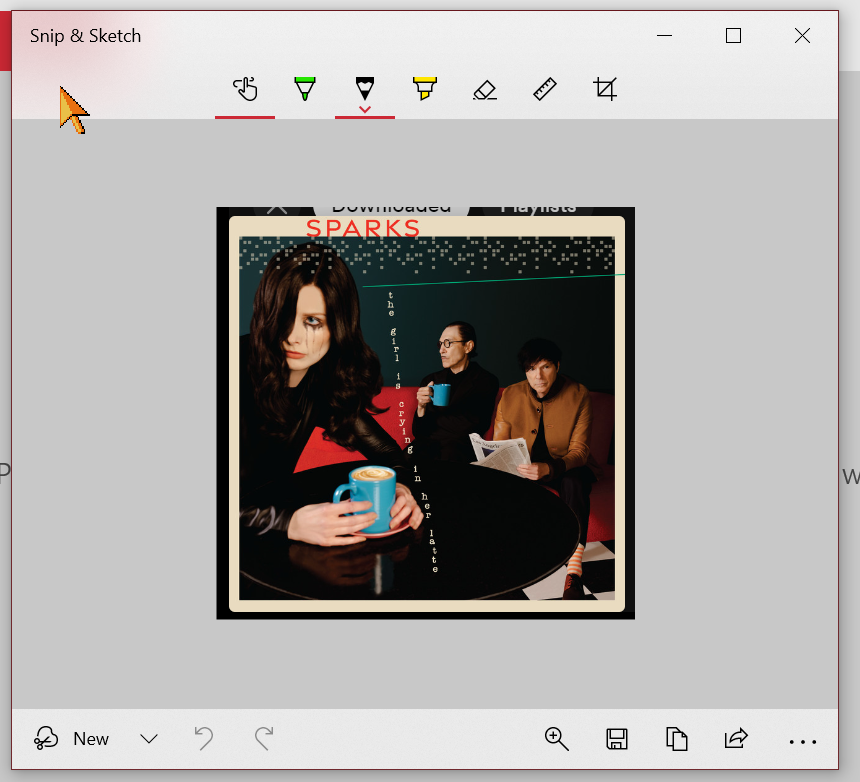Open the ruler tool
Image resolution: width=860 pixels, height=782 pixels.
[544, 89]
